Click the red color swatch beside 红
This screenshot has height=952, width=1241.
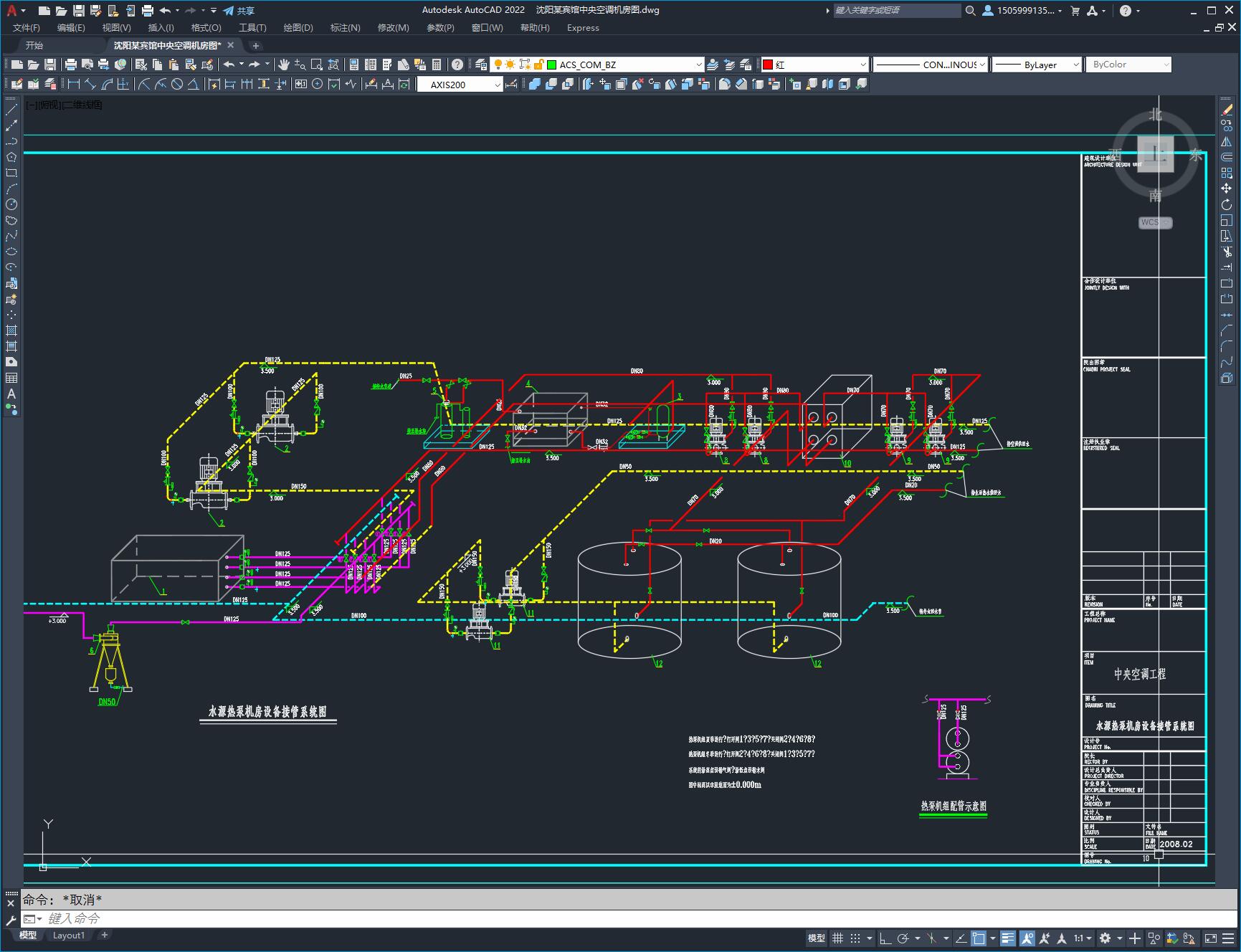coord(768,65)
